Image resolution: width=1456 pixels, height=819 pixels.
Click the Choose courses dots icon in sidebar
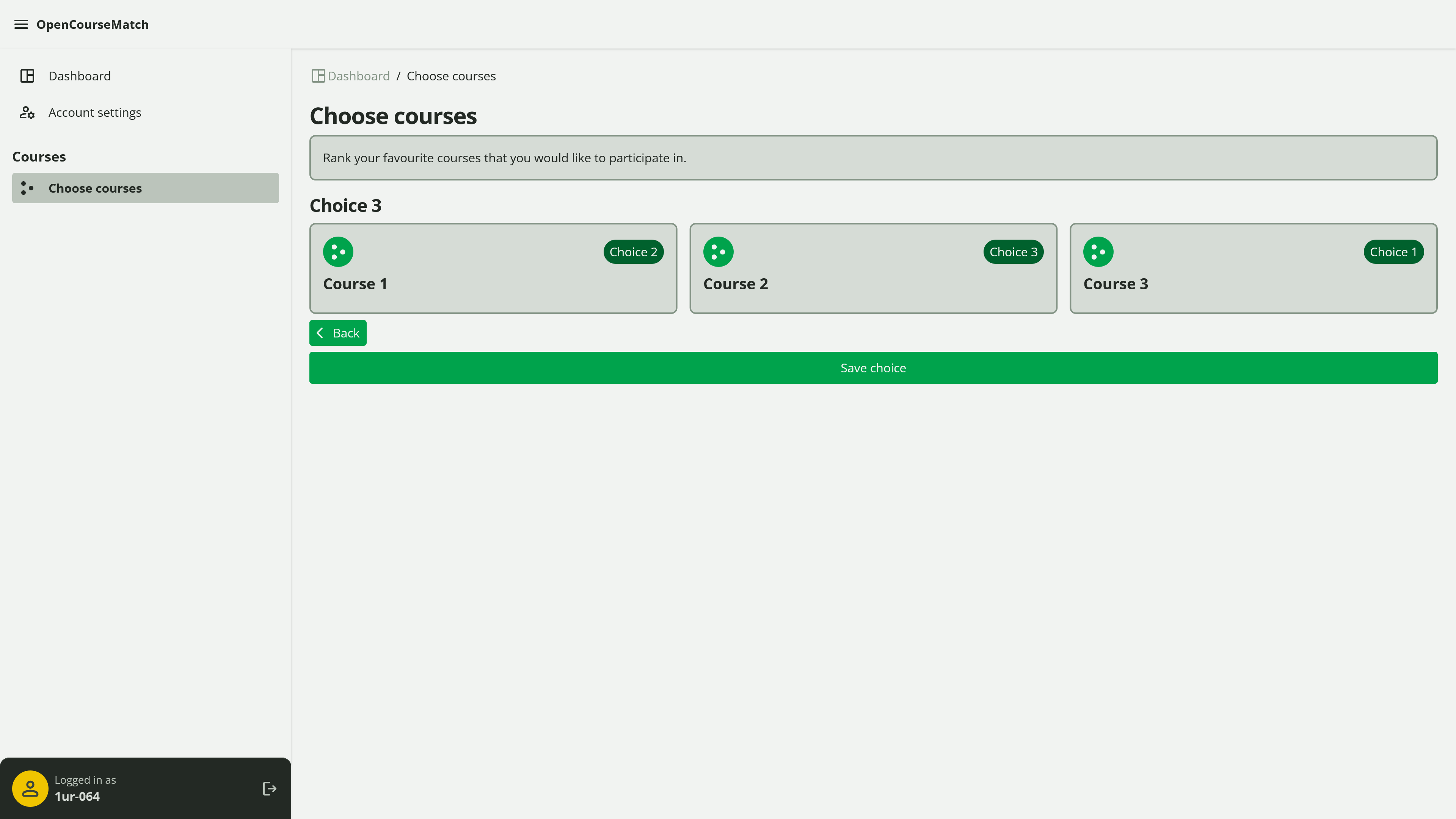click(x=27, y=188)
